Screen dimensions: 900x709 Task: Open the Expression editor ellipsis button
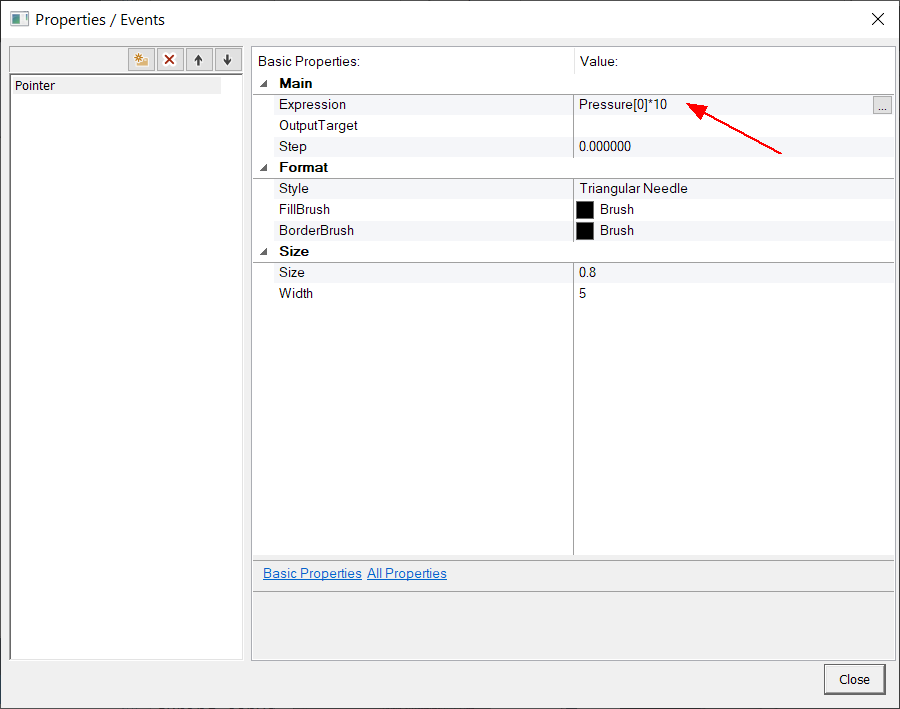882,105
